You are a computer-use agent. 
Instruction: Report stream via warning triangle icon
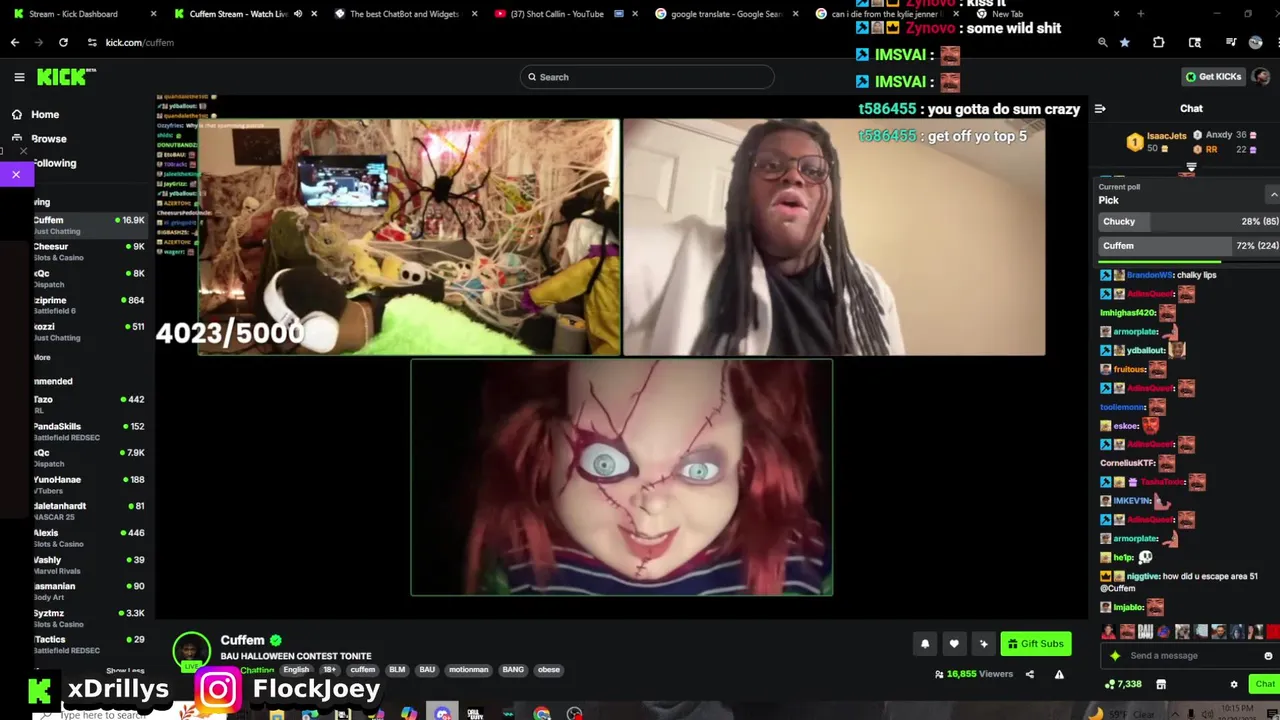tap(1059, 674)
